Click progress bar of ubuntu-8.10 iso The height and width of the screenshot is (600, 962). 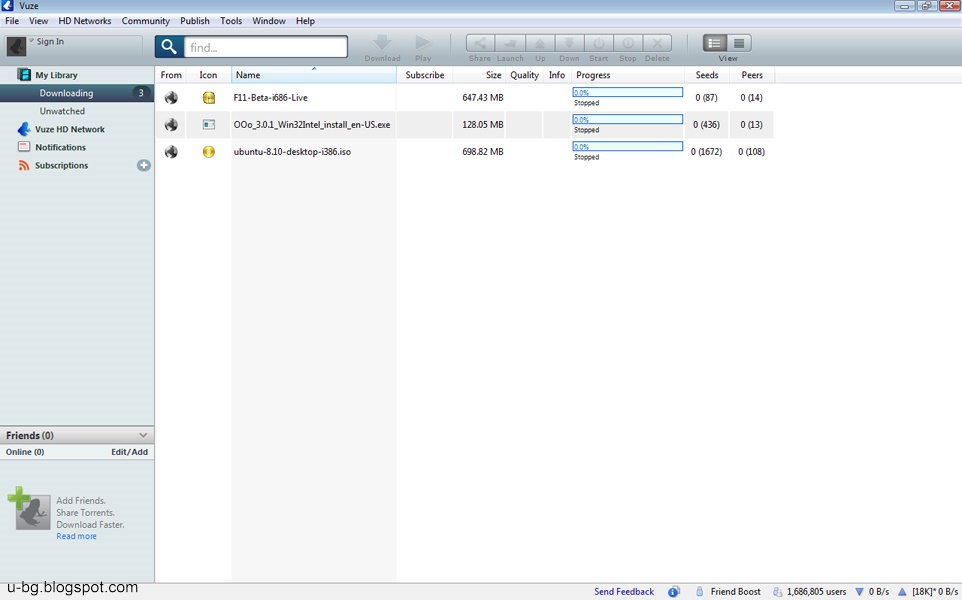628,146
